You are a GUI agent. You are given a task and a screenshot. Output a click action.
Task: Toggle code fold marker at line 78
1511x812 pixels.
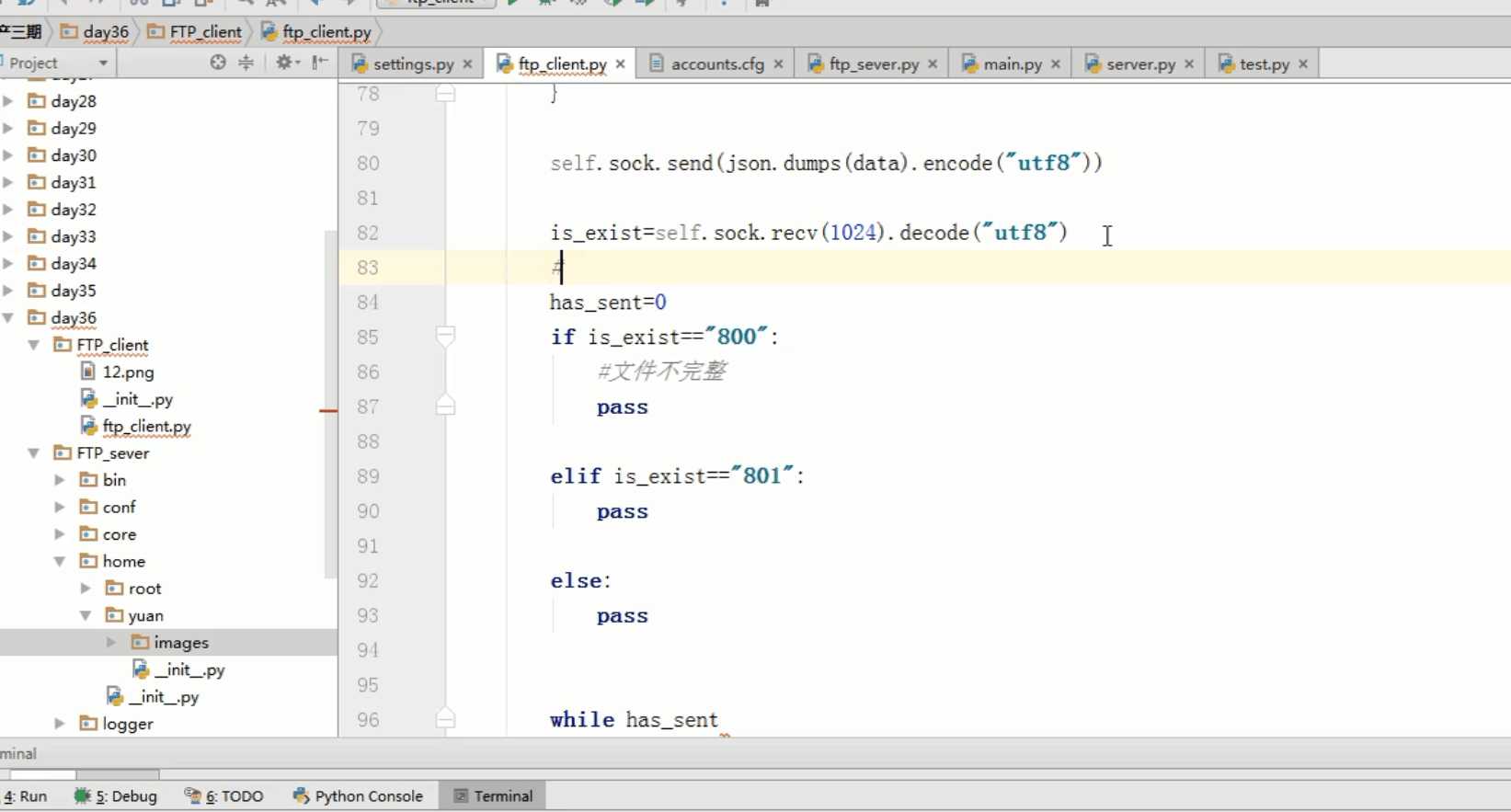446,93
